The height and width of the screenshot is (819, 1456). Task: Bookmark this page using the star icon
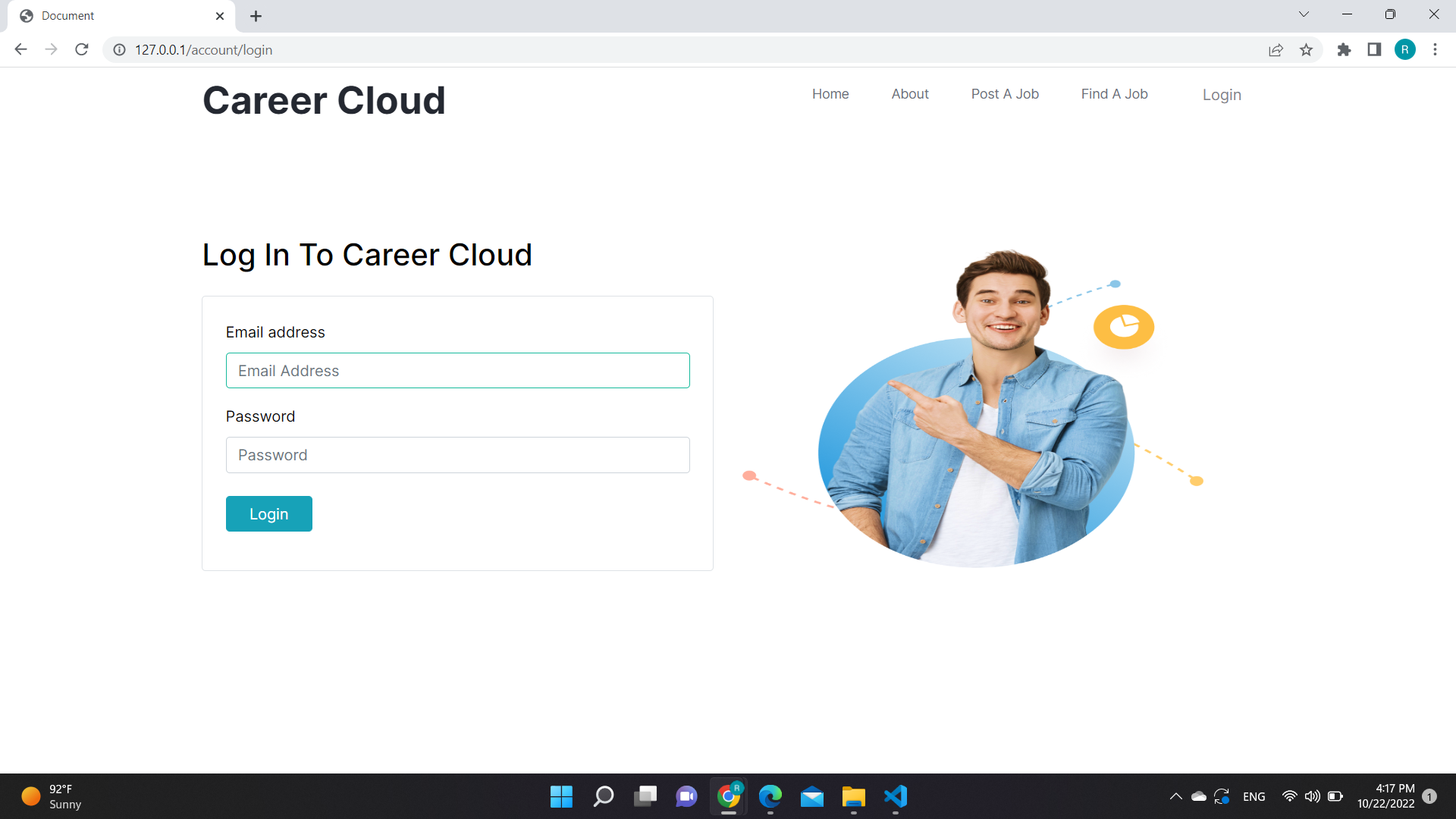click(x=1307, y=49)
